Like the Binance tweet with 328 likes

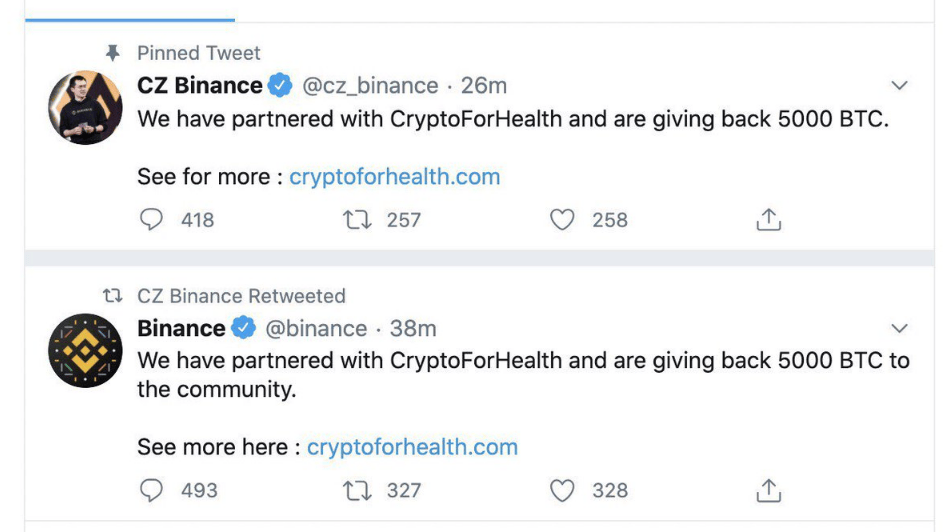(563, 490)
